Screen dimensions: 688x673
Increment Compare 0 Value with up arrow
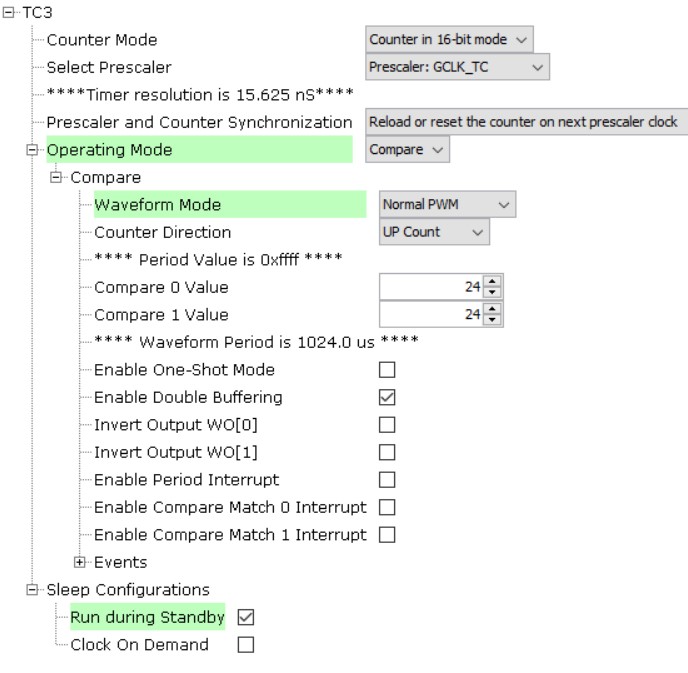pyautogui.click(x=492, y=282)
